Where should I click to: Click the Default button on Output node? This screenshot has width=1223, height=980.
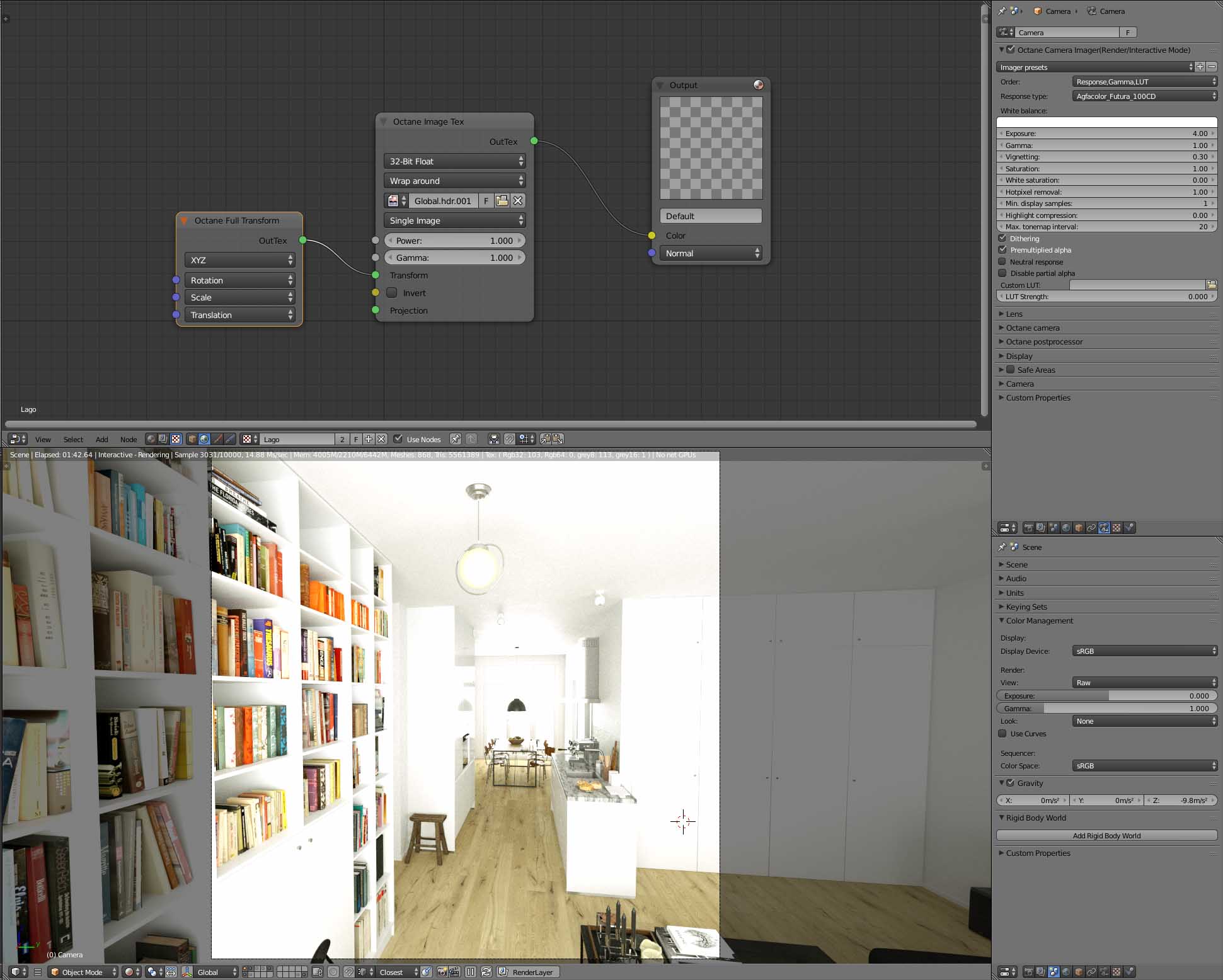(x=711, y=216)
